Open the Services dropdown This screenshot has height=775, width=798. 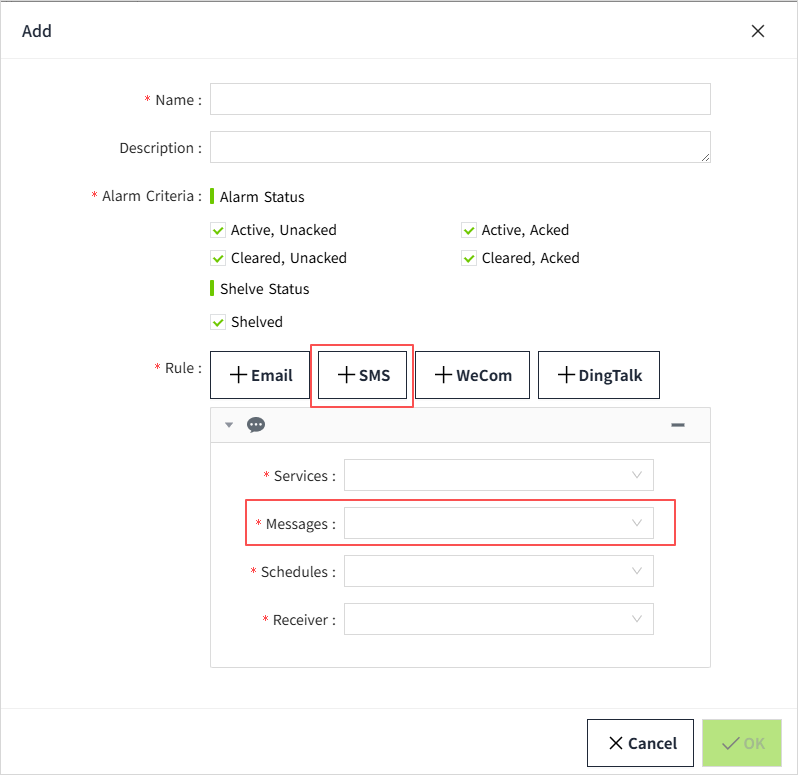pyautogui.click(x=498, y=476)
